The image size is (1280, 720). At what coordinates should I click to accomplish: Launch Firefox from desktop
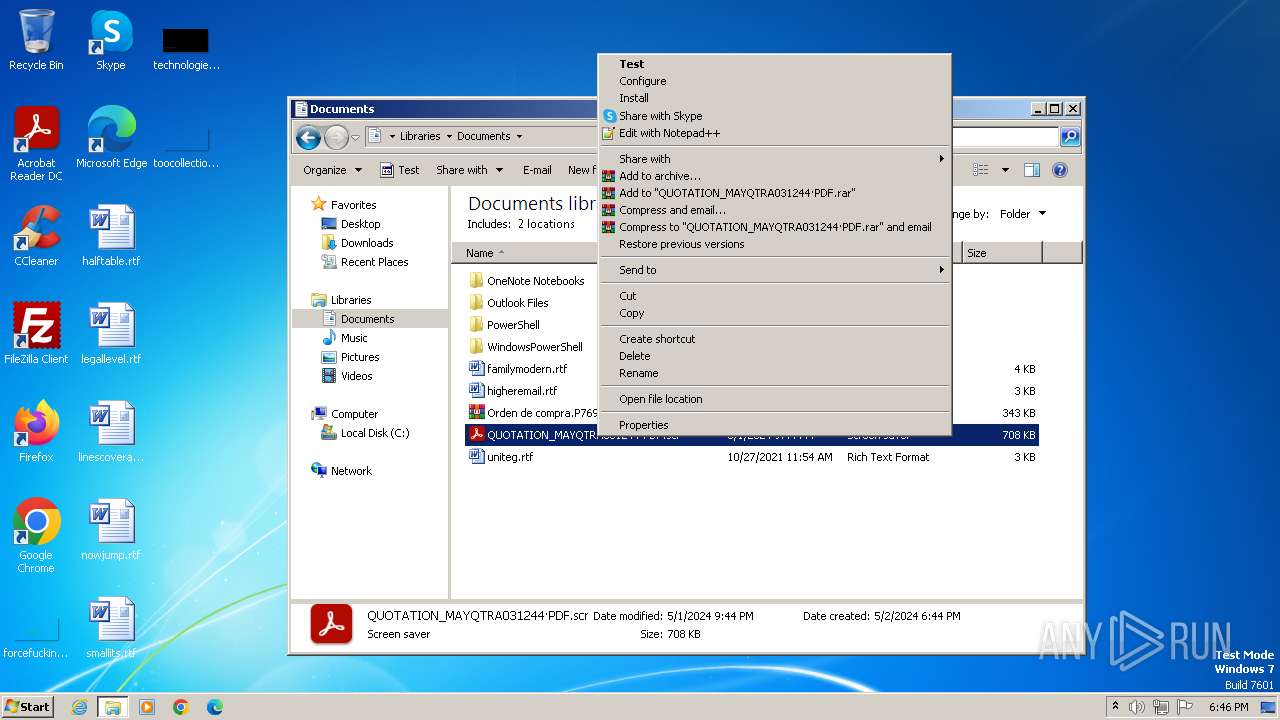click(x=36, y=431)
